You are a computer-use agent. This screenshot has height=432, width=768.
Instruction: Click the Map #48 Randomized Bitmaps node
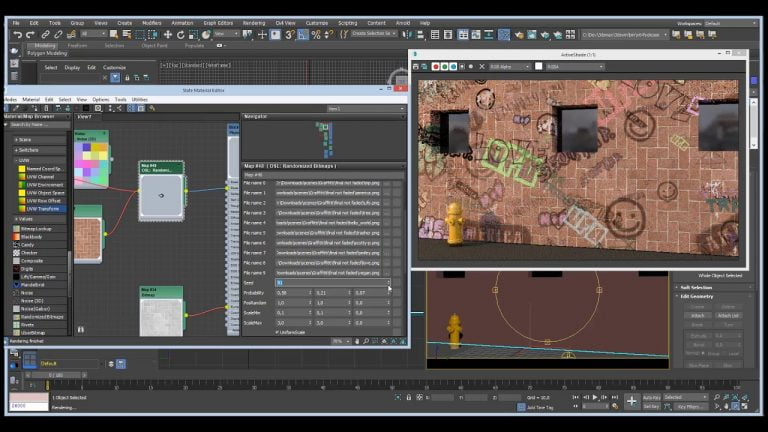pos(162,191)
